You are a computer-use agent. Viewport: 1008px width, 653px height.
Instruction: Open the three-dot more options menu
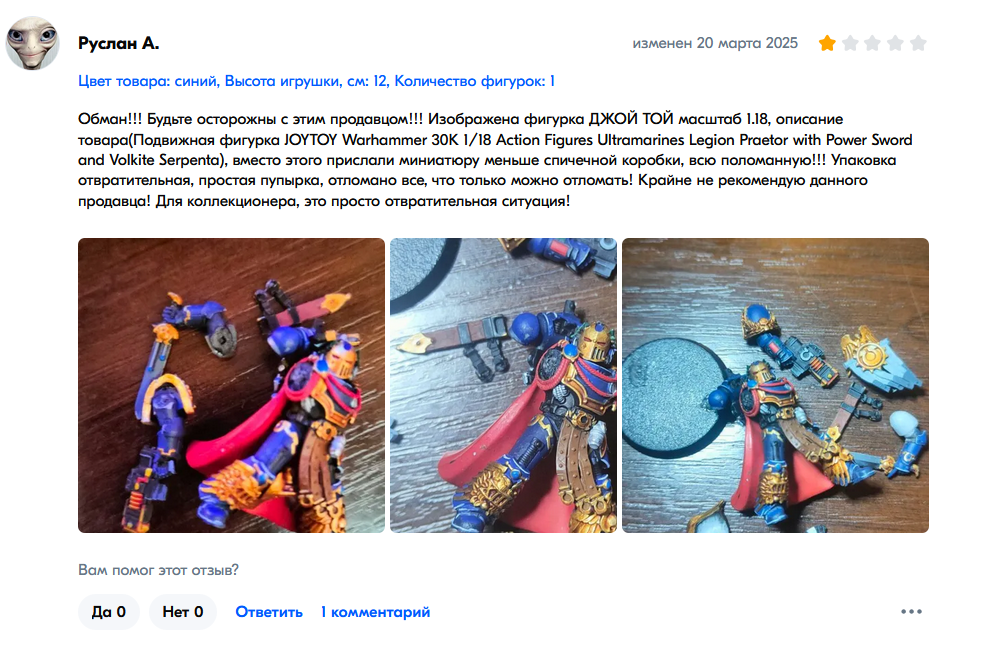coord(912,611)
